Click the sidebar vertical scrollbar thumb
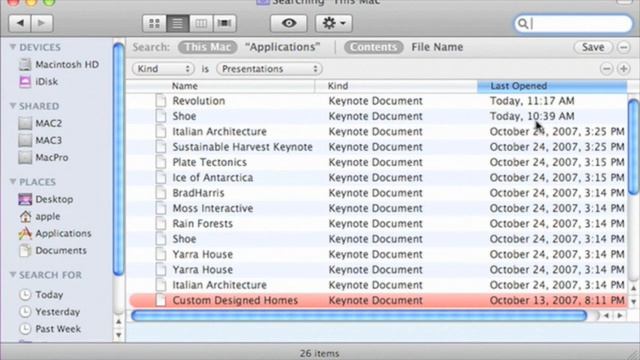The height and width of the screenshot is (360, 640). (x=118, y=159)
